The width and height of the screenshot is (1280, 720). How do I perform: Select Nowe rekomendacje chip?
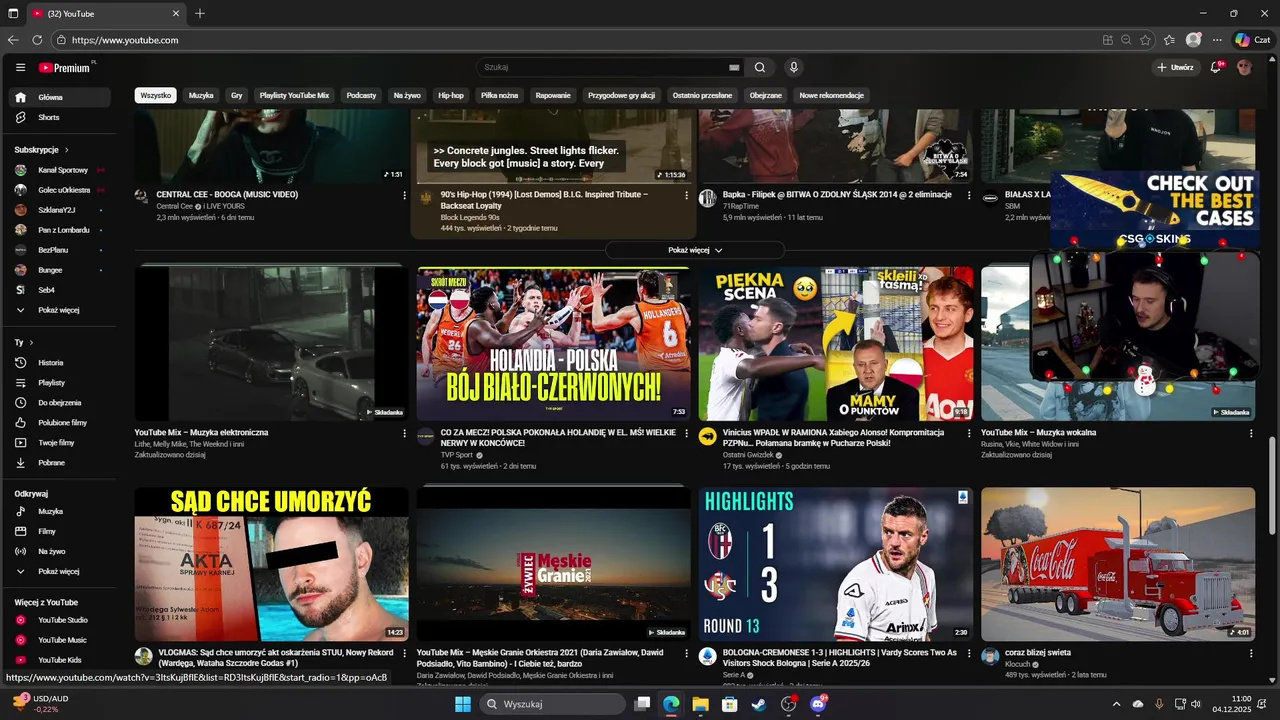(x=831, y=95)
